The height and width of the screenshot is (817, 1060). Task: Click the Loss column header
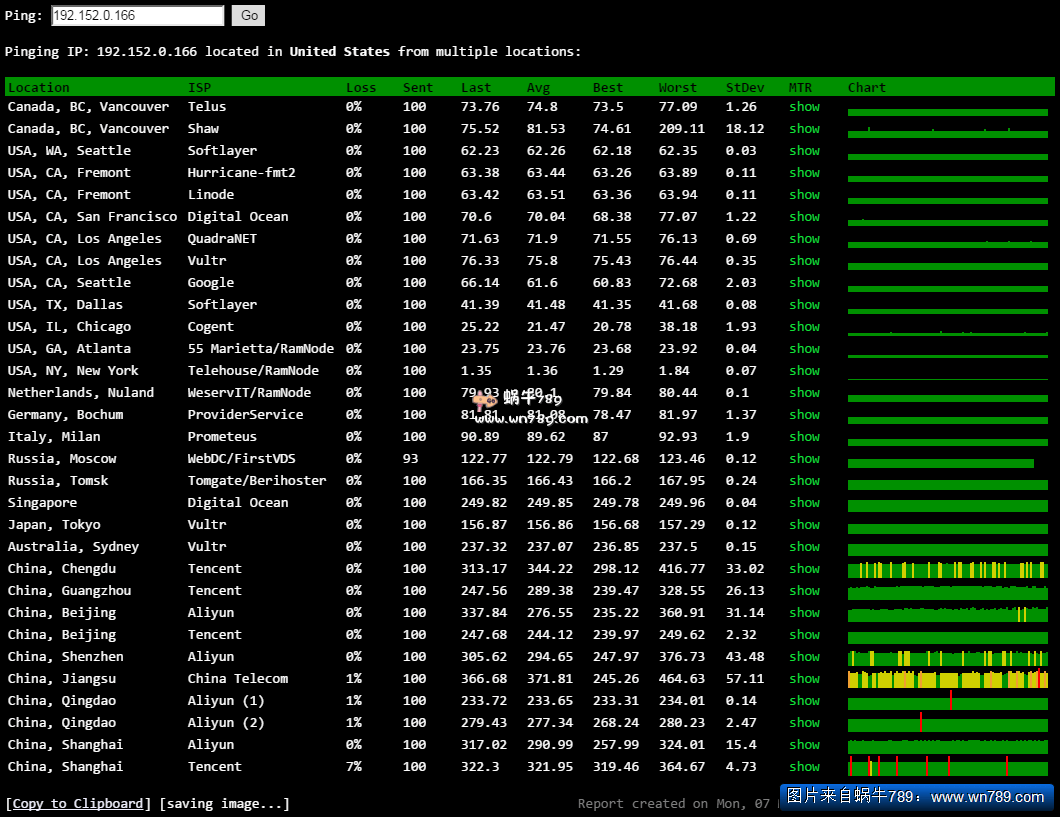tap(361, 88)
